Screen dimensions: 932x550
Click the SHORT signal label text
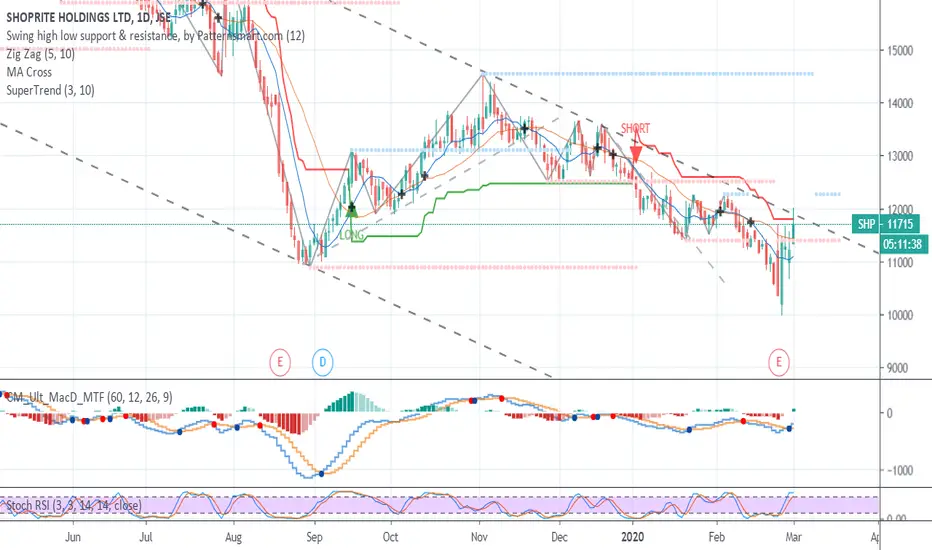[635, 128]
